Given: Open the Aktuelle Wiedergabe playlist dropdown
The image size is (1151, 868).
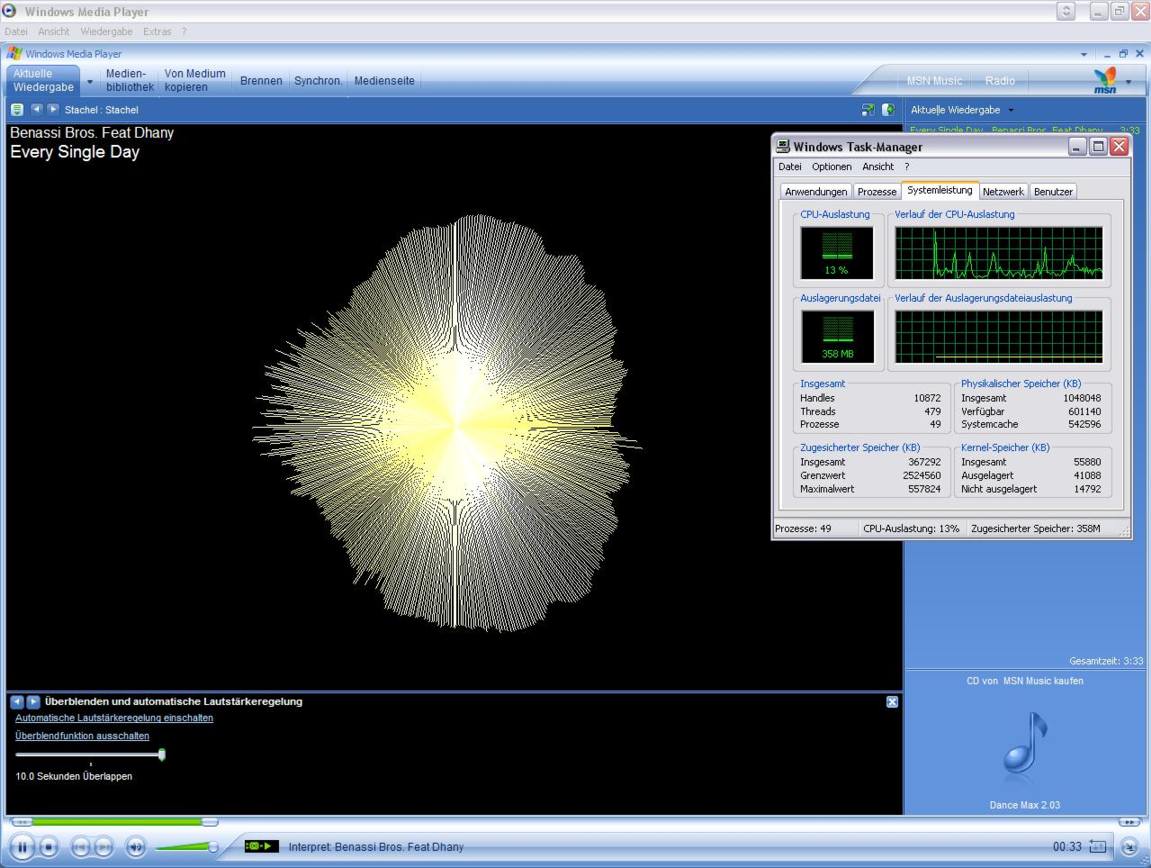Looking at the screenshot, I should (1010, 110).
